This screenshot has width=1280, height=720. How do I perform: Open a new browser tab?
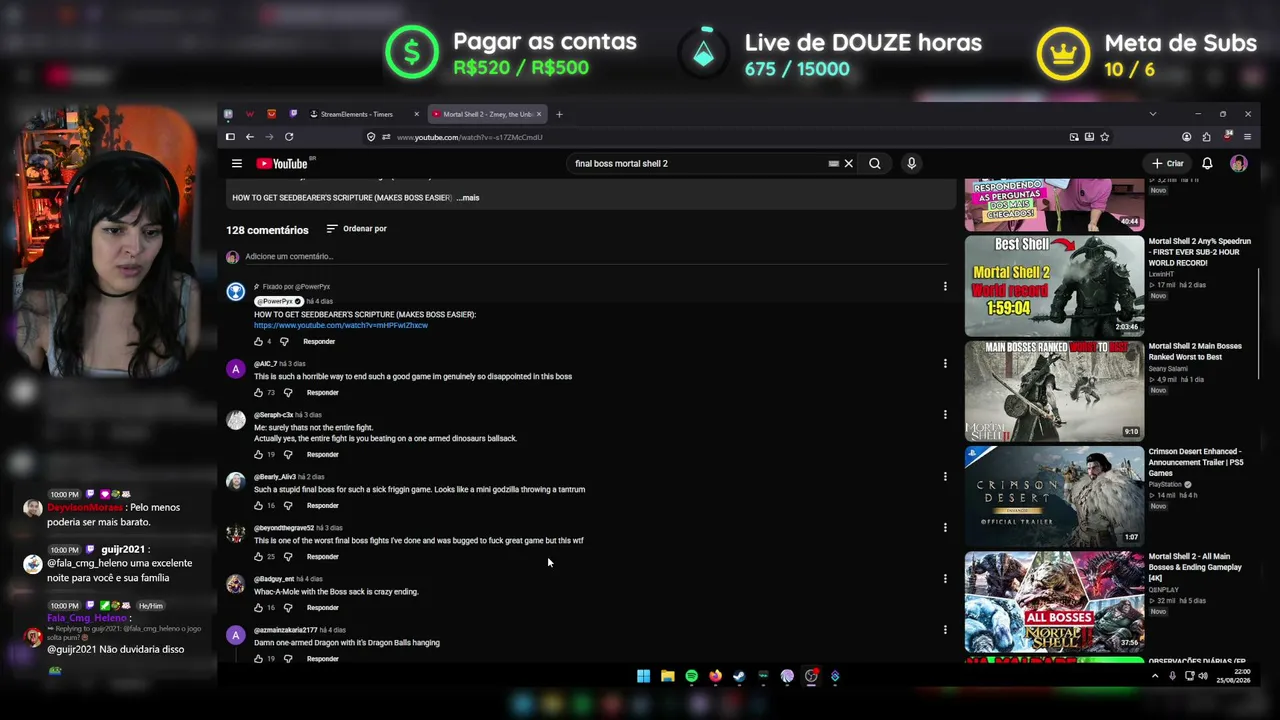click(x=559, y=114)
